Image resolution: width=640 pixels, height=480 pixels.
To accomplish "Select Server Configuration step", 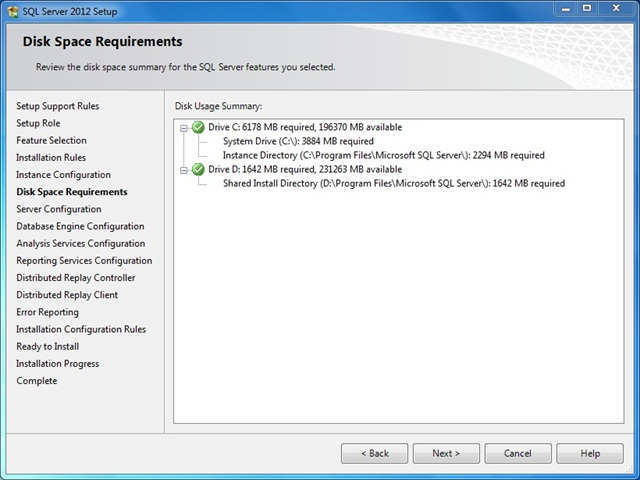I will pyautogui.click(x=59, y=209).
